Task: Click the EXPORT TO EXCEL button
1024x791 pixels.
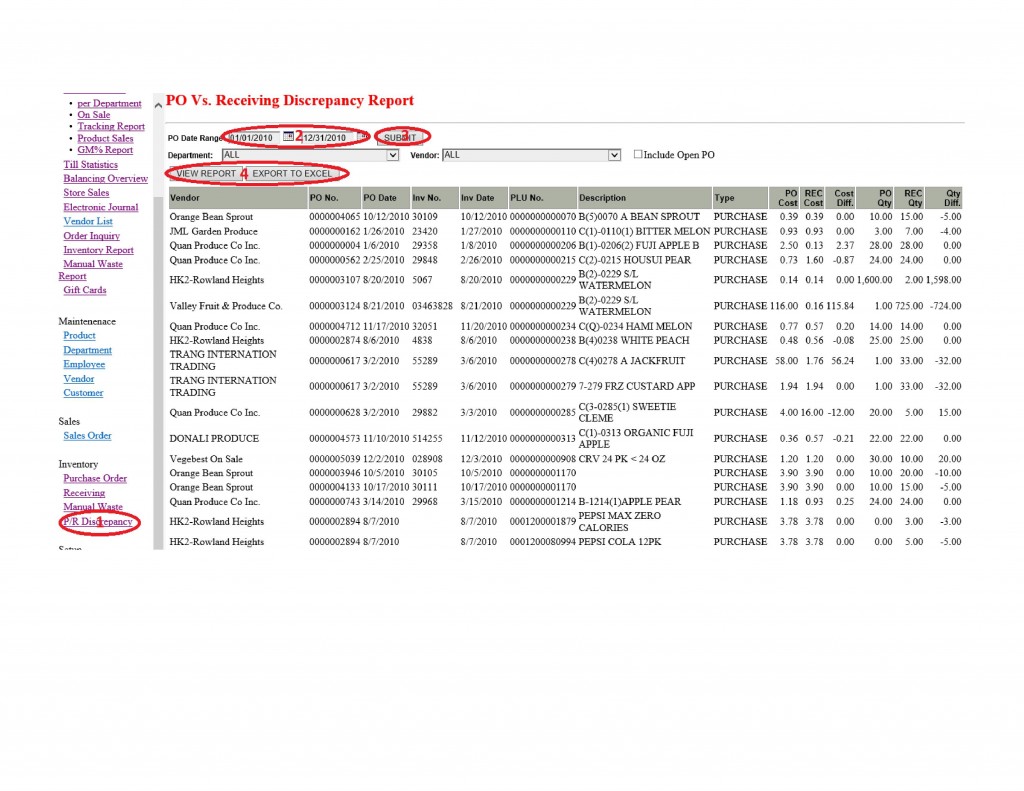Action: click(292, 173)
